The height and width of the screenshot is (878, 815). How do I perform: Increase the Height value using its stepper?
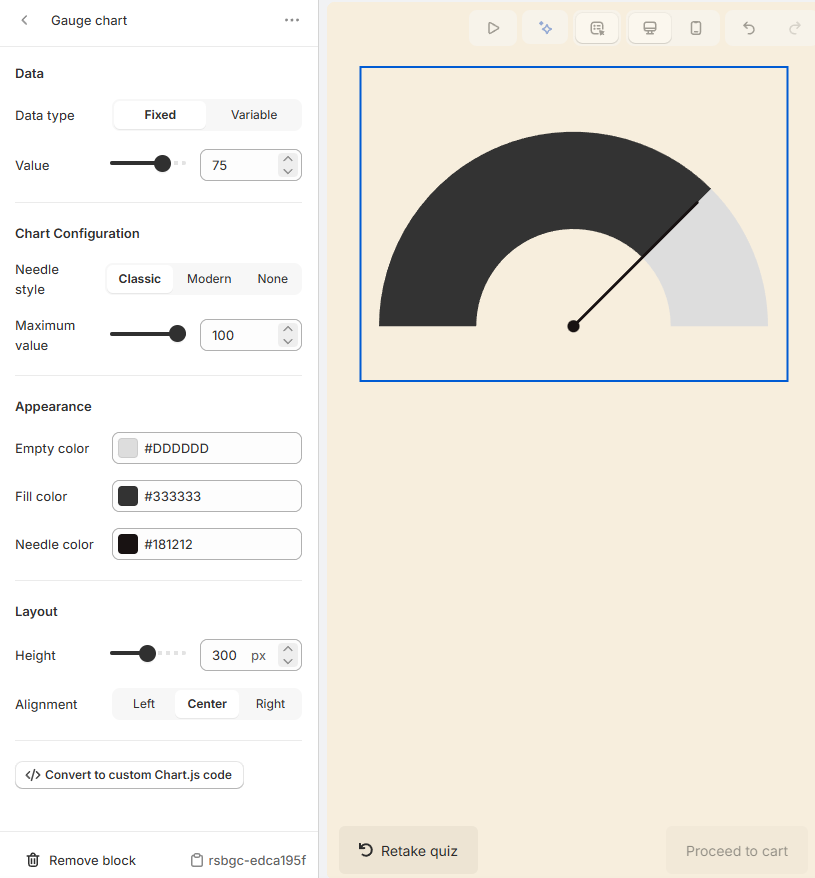288,648
